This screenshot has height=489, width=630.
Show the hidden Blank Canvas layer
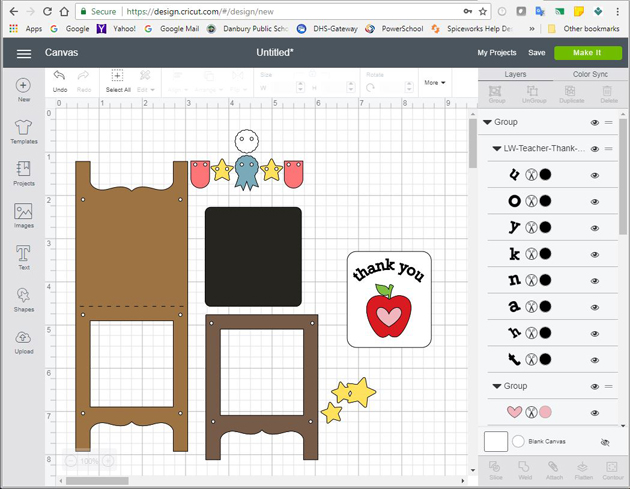pyautogui.click(x=604, y=441)
